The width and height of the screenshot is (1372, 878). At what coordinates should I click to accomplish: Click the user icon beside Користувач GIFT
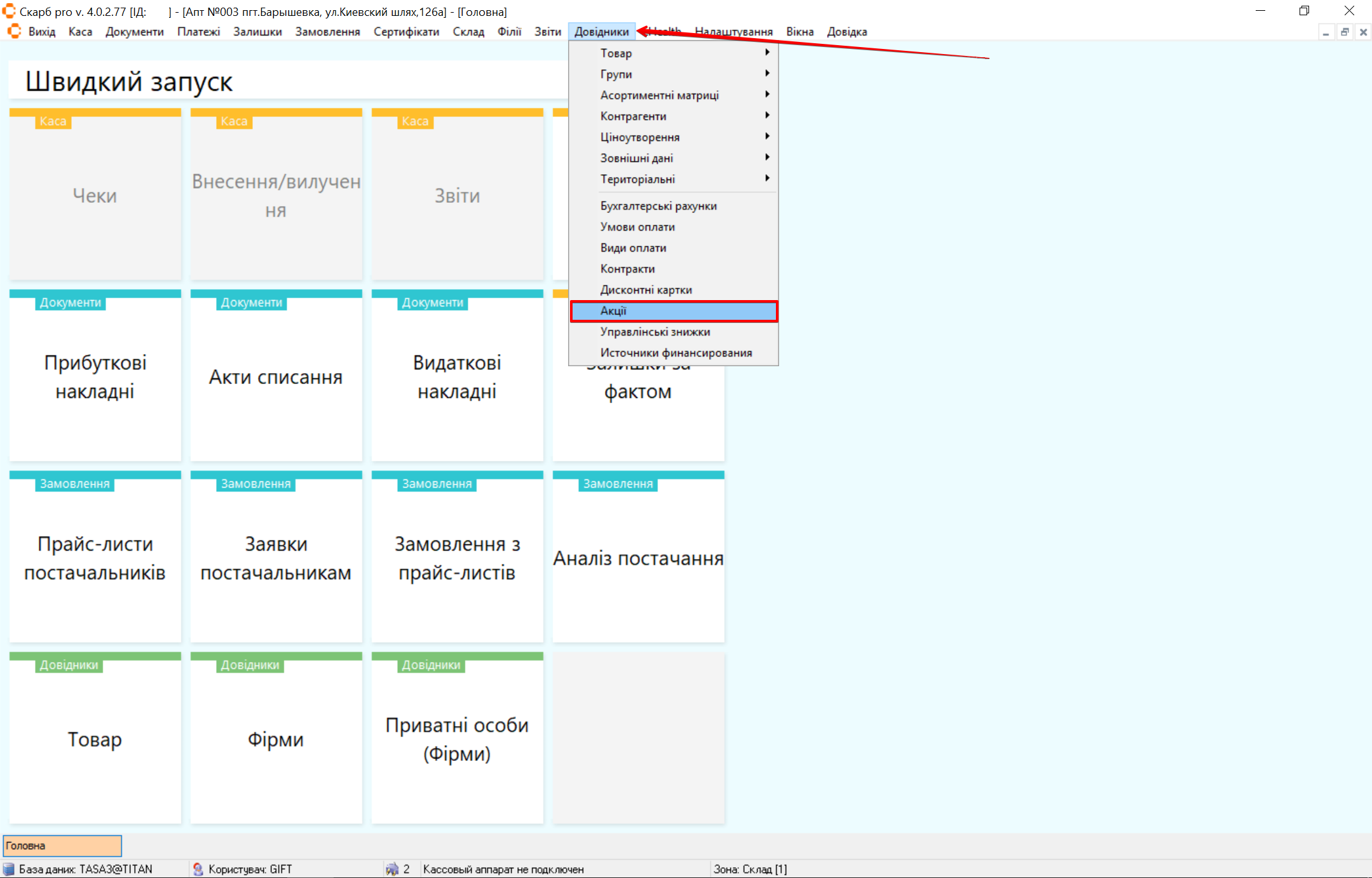pos(198,869)
